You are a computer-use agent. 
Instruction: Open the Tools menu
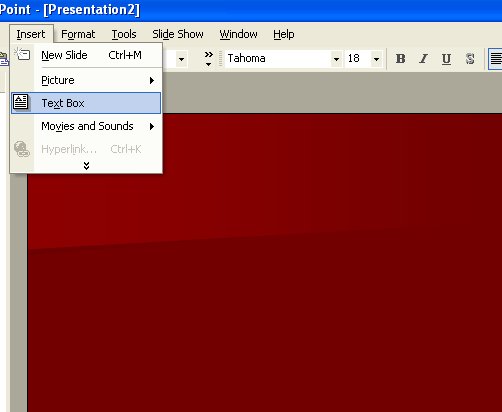click(x=124, y=34)
